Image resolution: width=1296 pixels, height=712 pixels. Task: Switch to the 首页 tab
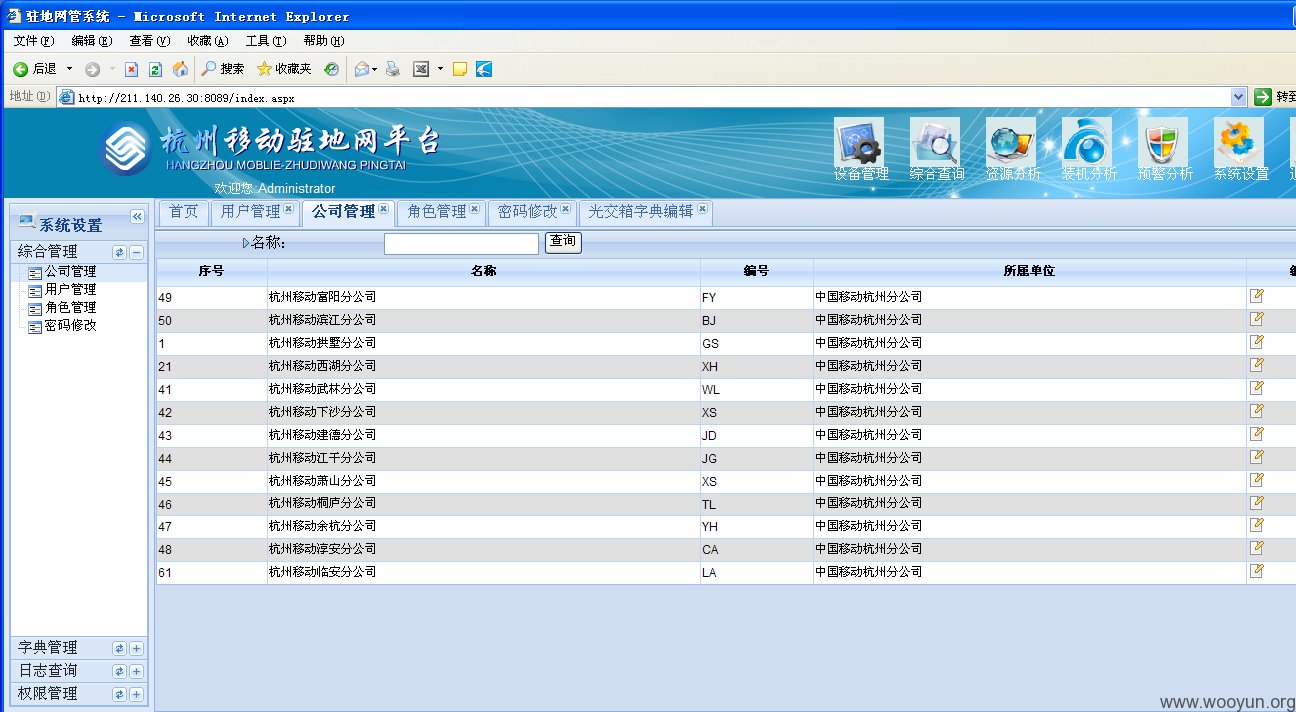(x=184, y=212)
